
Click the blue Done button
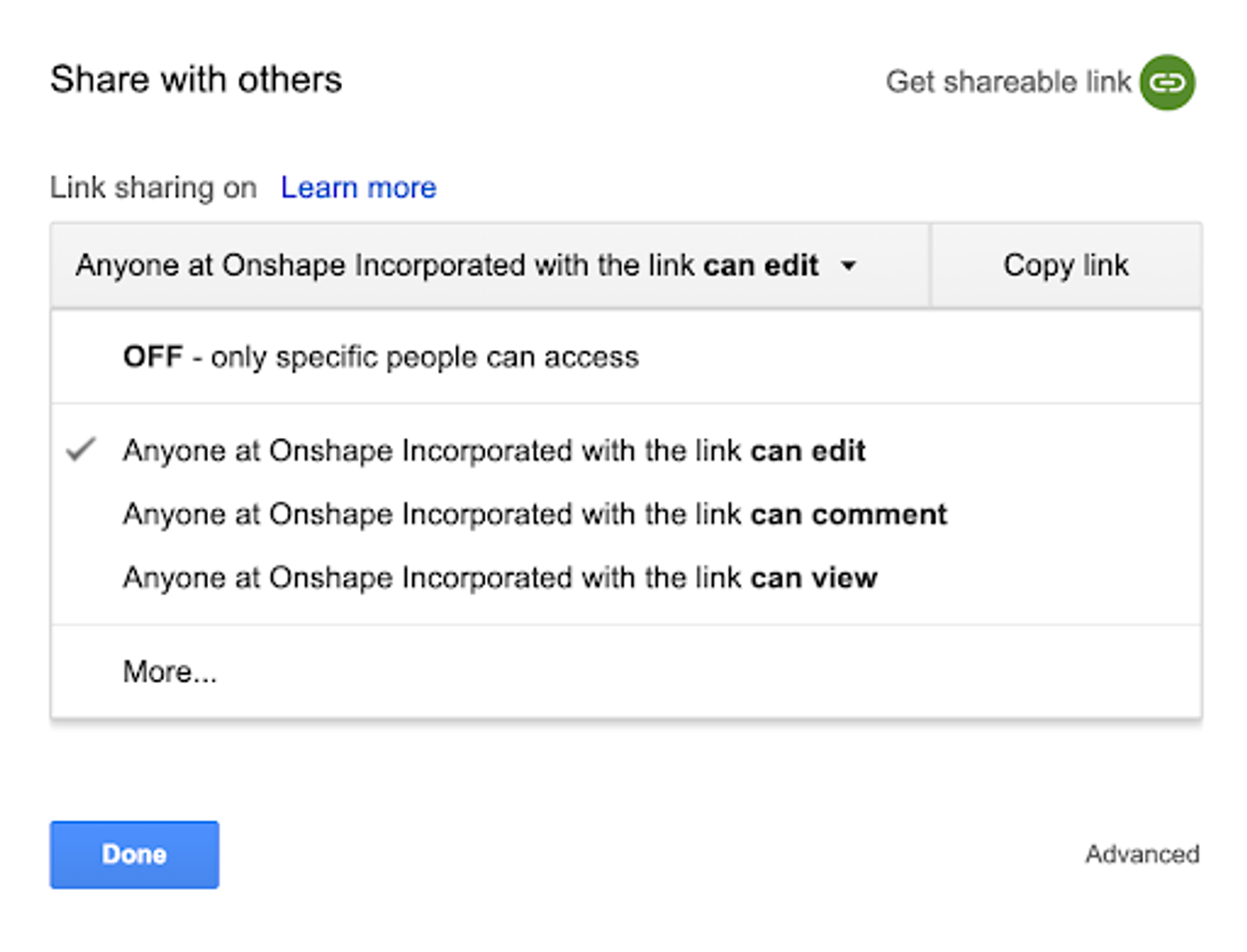point(134,855)
